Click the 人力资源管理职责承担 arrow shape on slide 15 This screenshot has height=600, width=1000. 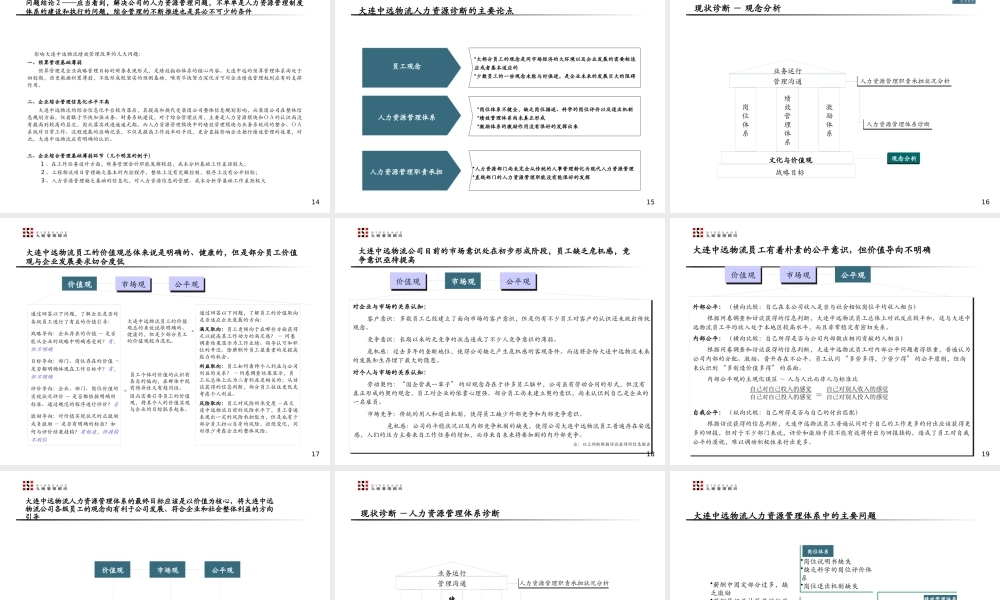coord(411,171)
